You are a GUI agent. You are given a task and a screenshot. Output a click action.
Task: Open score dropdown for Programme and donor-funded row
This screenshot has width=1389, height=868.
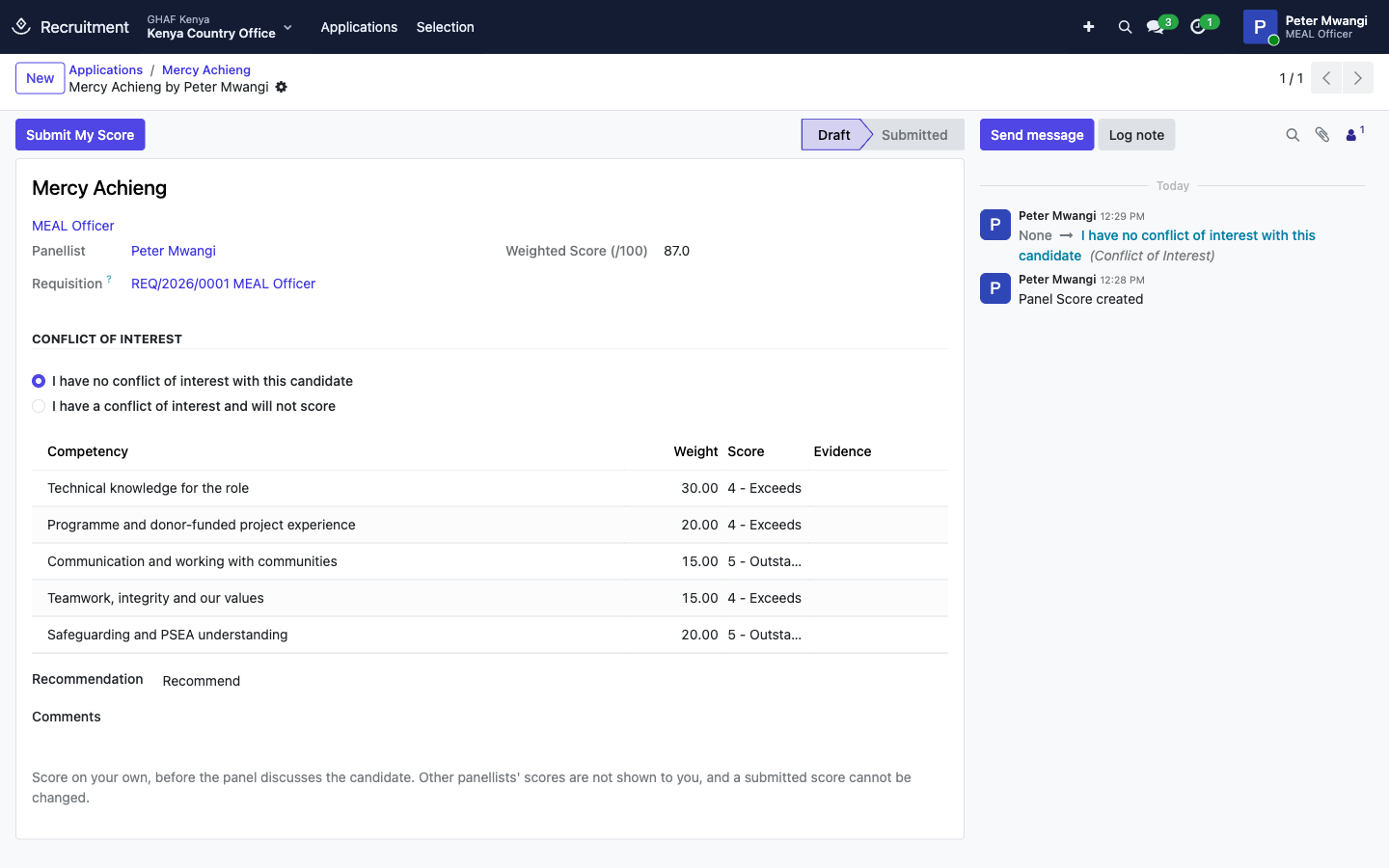point(765,525)
